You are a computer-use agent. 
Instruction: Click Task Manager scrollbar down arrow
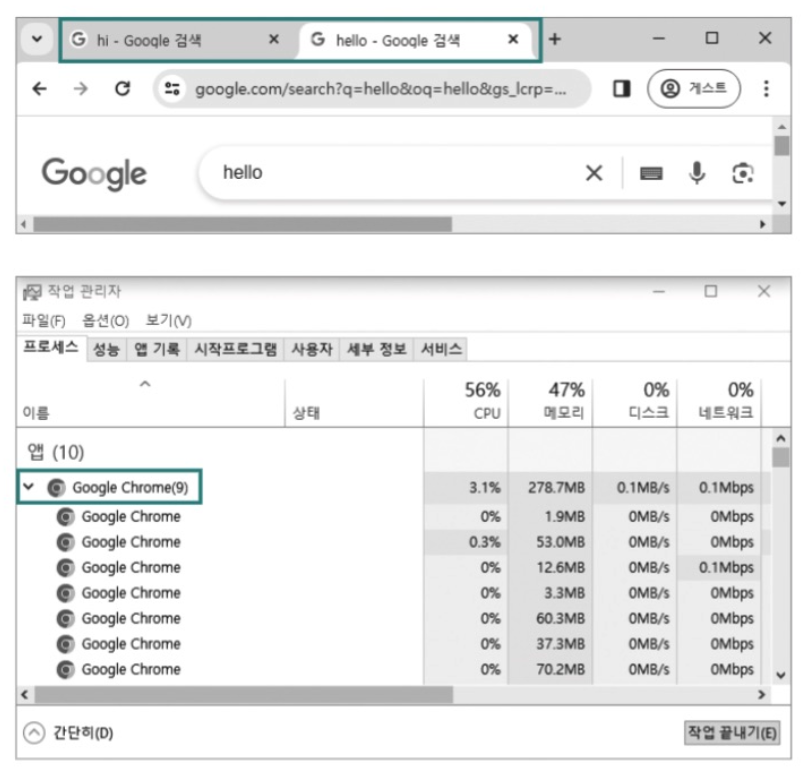click(781, 675)
